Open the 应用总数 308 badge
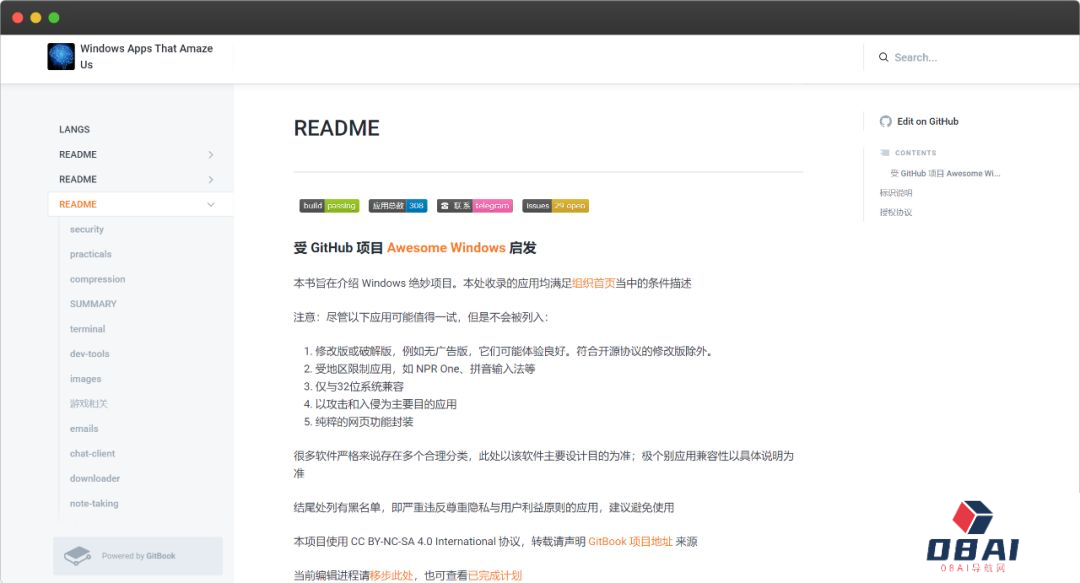This screenshot has height=583, width=1080. pos(398,205)
